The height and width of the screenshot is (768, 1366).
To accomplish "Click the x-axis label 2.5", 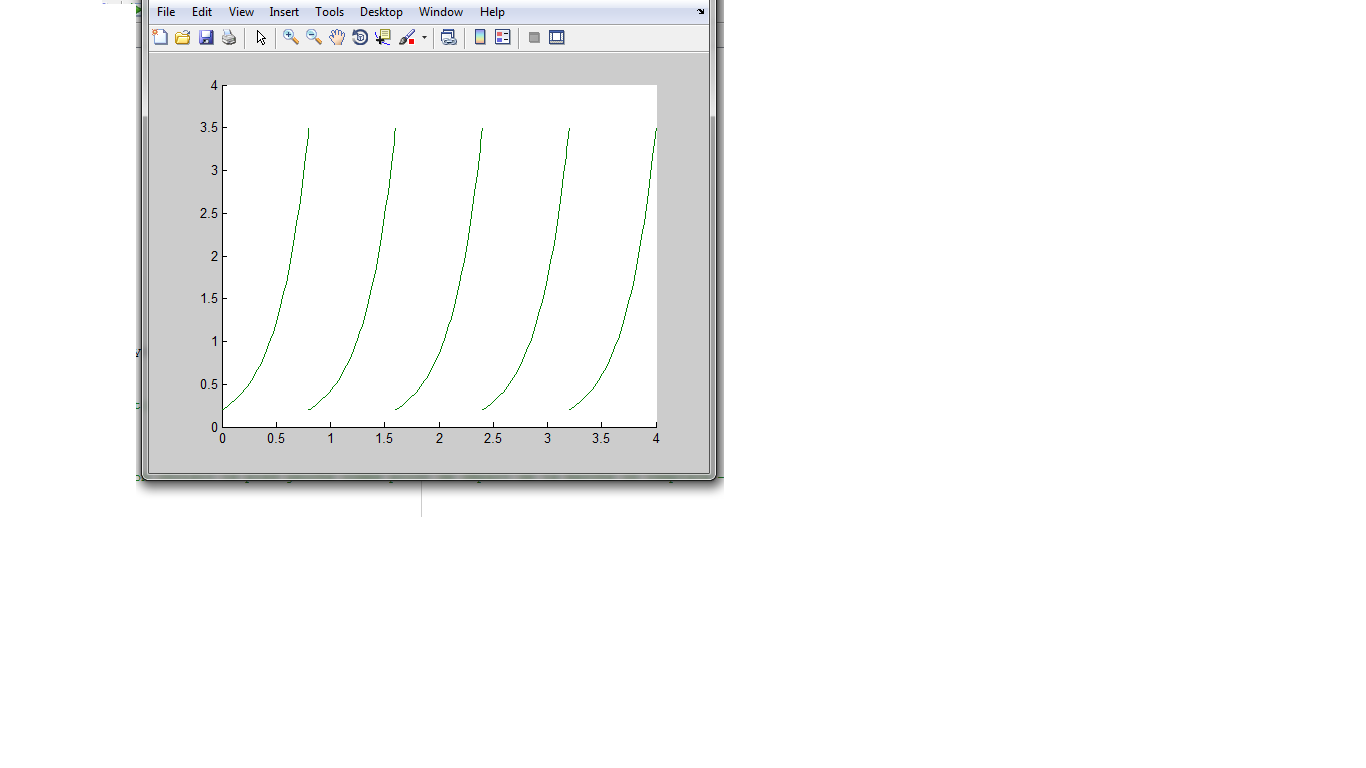I will point(493,439).
